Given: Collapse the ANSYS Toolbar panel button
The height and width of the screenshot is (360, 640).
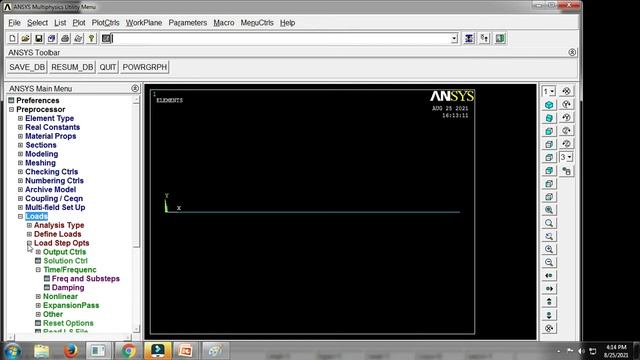Looking at the screenshot, I should click(x=572, y=52).
